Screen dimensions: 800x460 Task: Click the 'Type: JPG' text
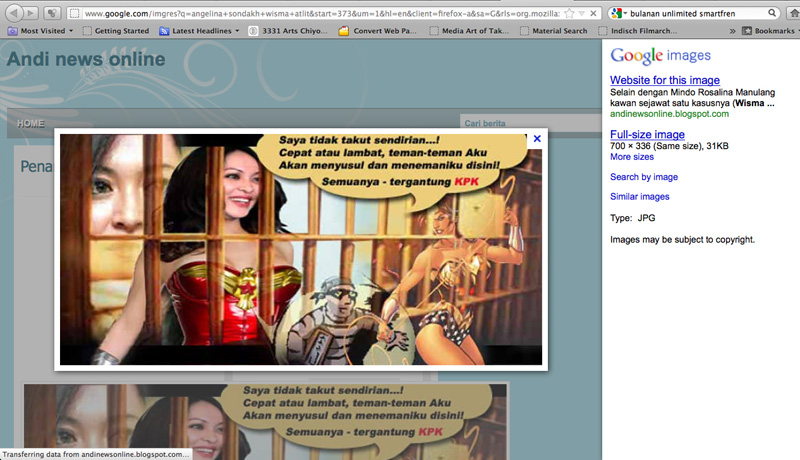point(633,218)
